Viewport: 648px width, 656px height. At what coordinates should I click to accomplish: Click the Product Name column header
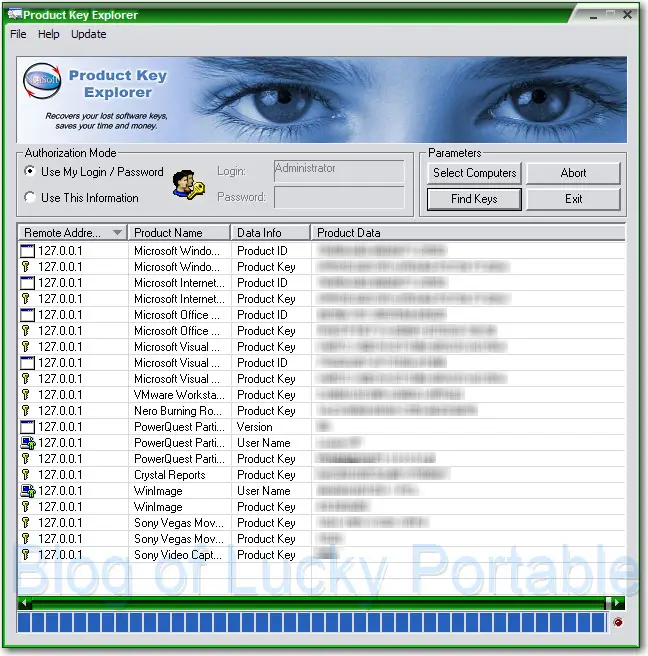tap(179, 233)
